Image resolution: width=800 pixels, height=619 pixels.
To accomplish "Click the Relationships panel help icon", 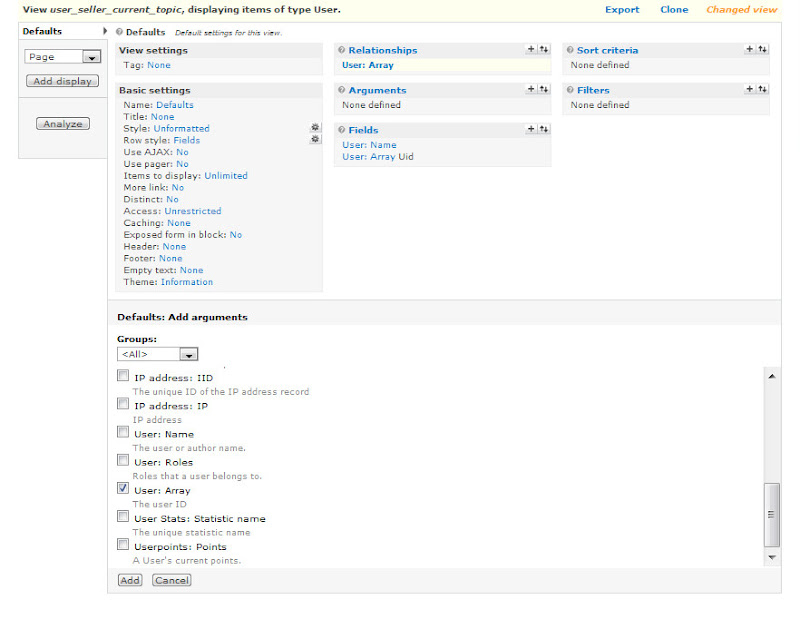I will [343, 49].
